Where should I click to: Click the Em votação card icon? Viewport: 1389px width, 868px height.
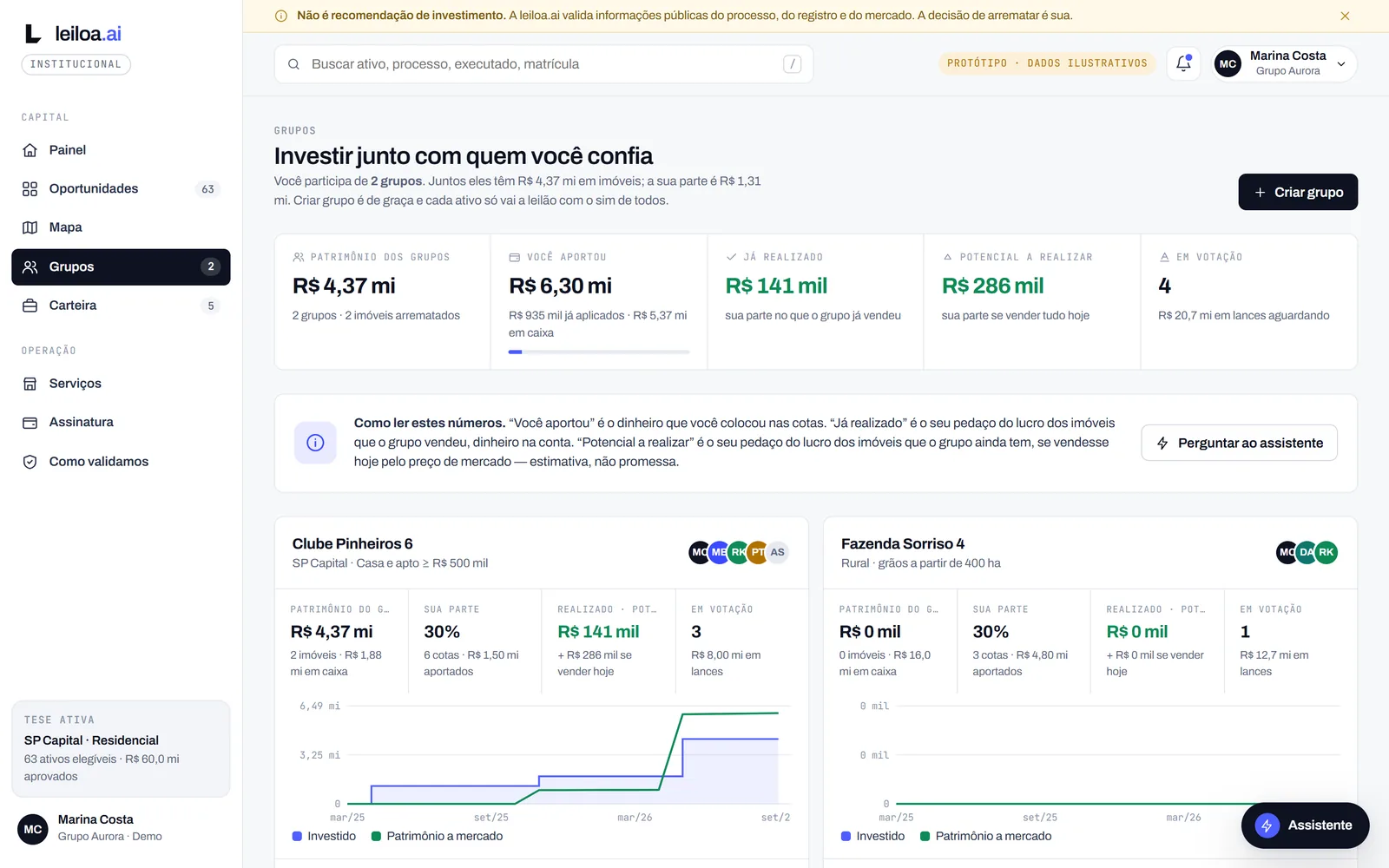1164,257
